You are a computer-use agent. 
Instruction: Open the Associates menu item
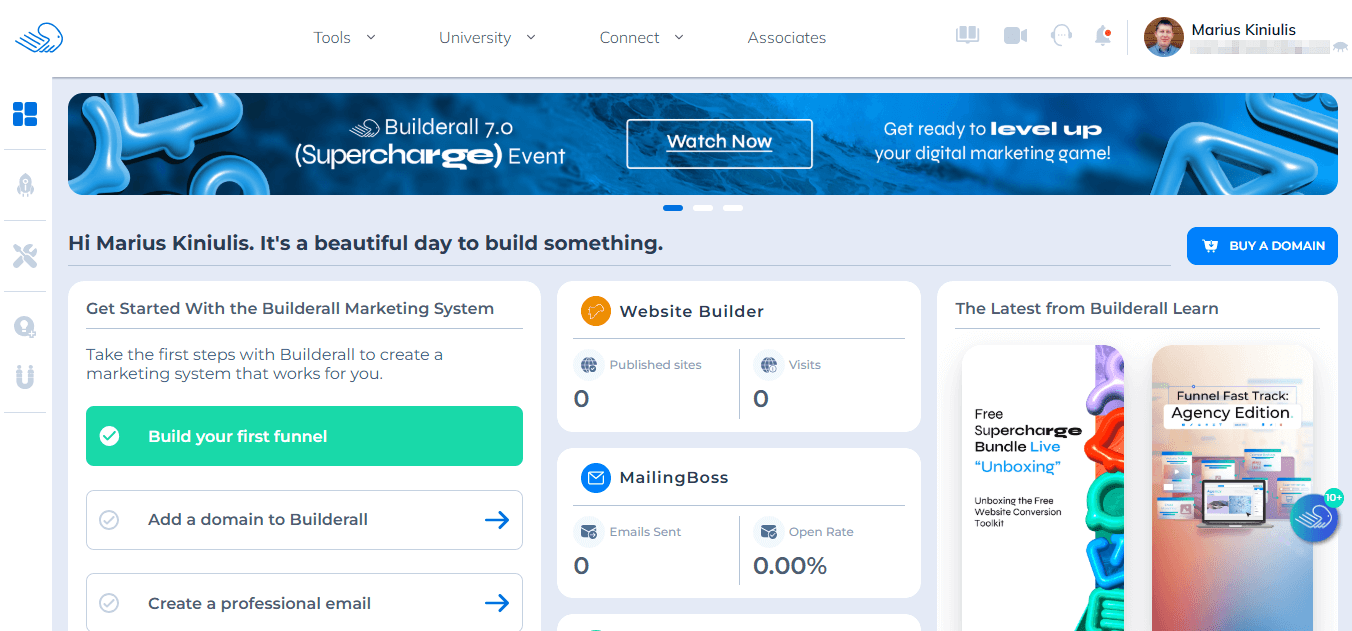point(787,38)
